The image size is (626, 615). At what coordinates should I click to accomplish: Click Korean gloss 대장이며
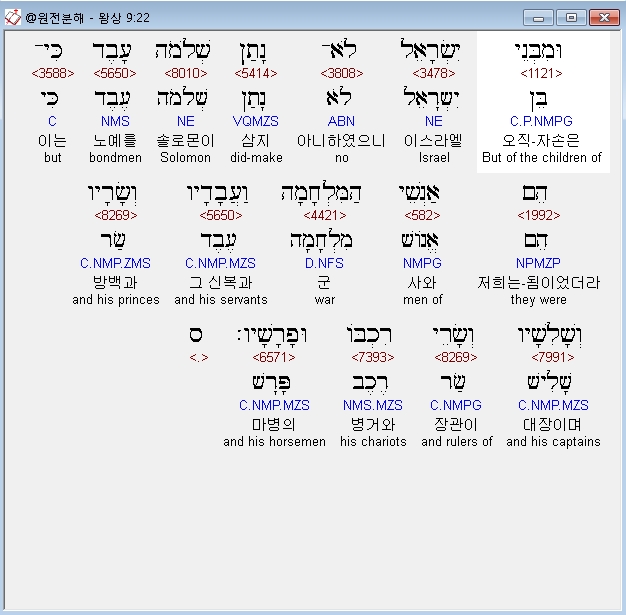coord(552,425)
